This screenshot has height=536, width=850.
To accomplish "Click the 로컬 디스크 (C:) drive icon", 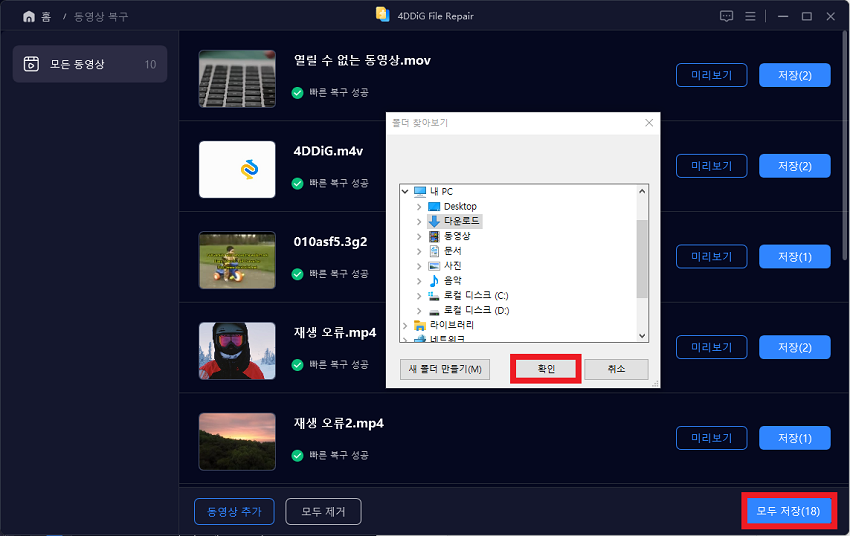I will [x=434, y=295].
